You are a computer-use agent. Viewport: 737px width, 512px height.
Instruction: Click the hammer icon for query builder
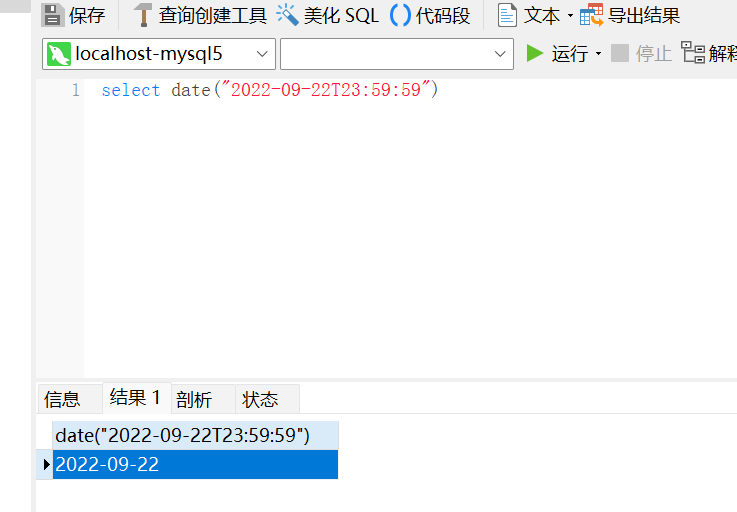[x=143, y=15]
